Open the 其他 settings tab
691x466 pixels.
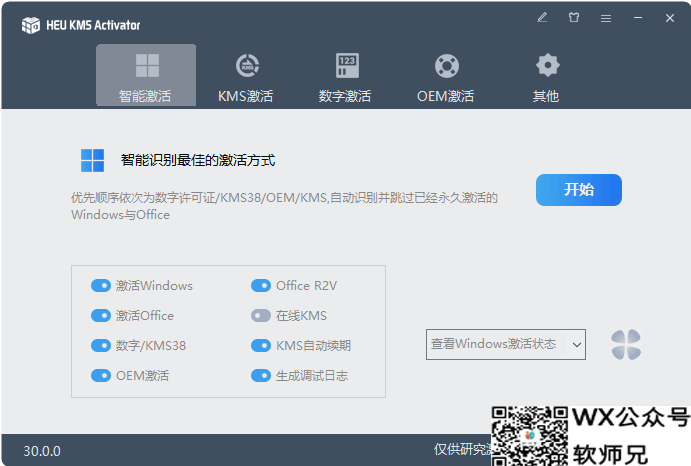click(546, 77)
